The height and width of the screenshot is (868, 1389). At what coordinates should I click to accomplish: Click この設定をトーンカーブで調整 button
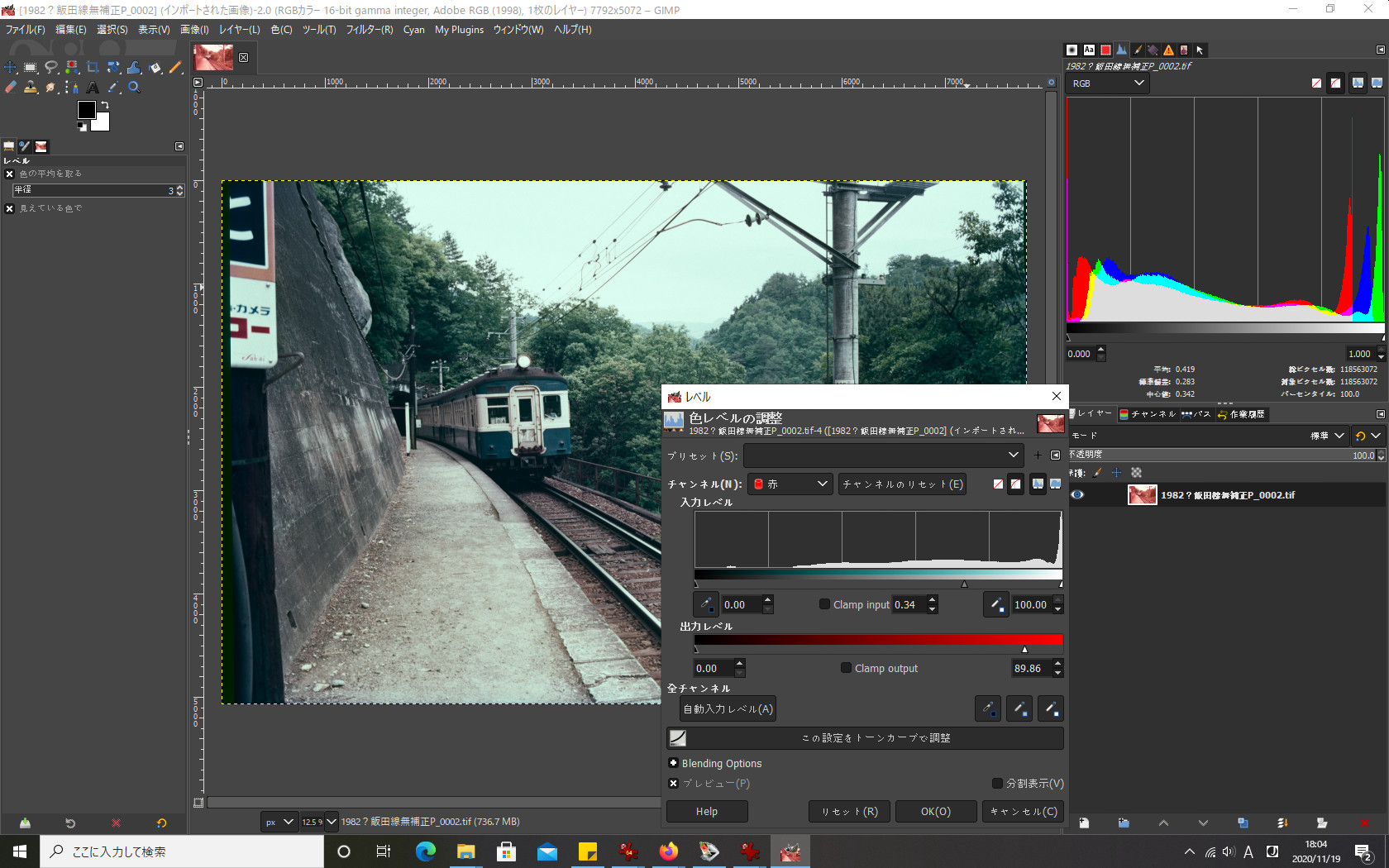(x=865, y=738)
